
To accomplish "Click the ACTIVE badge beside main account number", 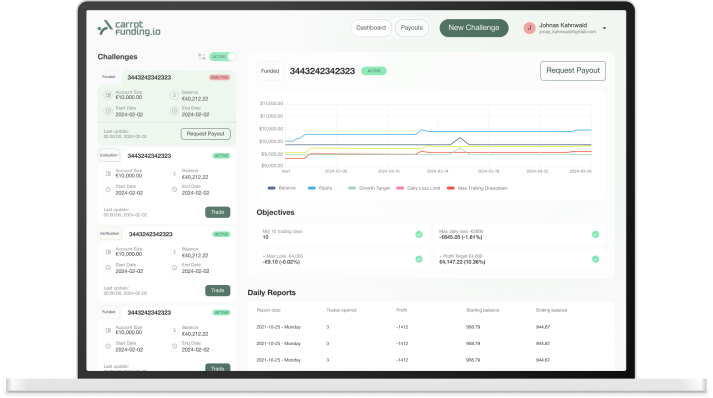I will [374, 71].
